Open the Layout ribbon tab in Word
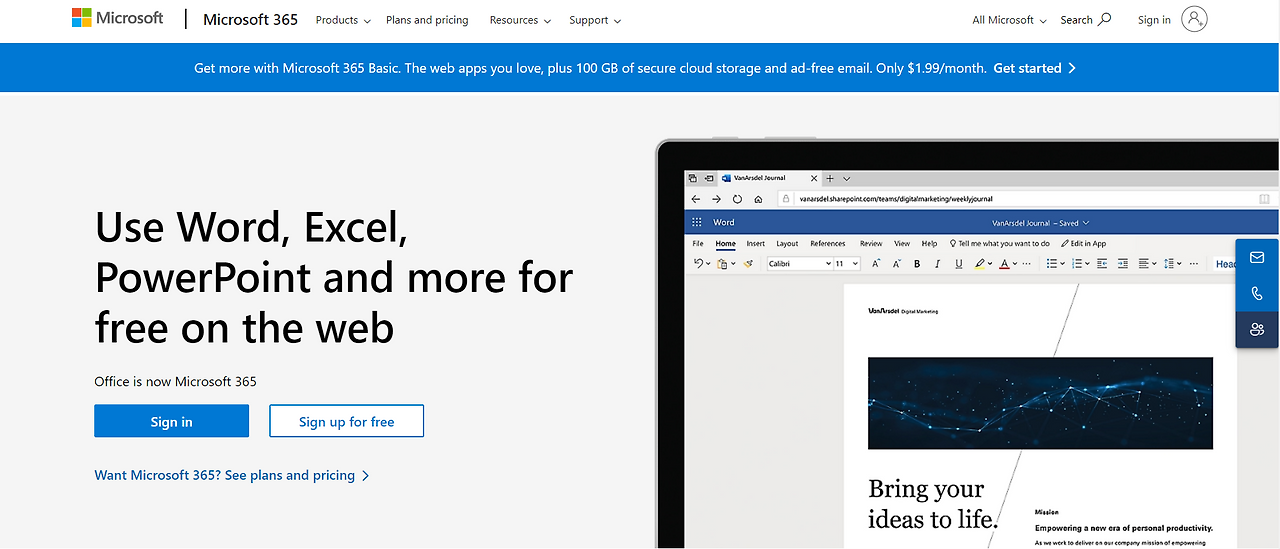Viewport: 1280px width, 549px height. pos(788,243)
